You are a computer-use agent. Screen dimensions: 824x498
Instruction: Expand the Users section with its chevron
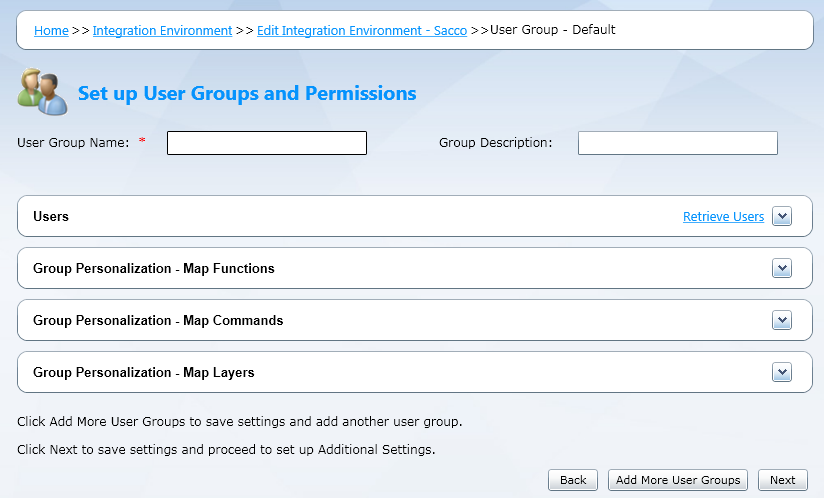point(782,216)
